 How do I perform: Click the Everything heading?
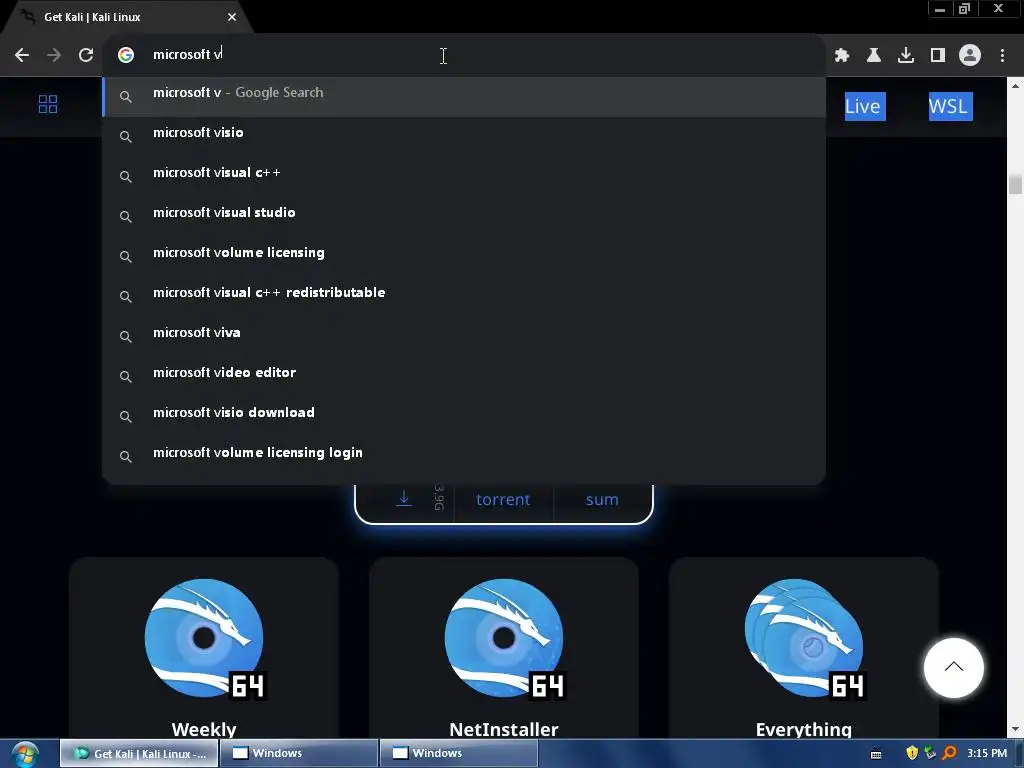(803, 729)
